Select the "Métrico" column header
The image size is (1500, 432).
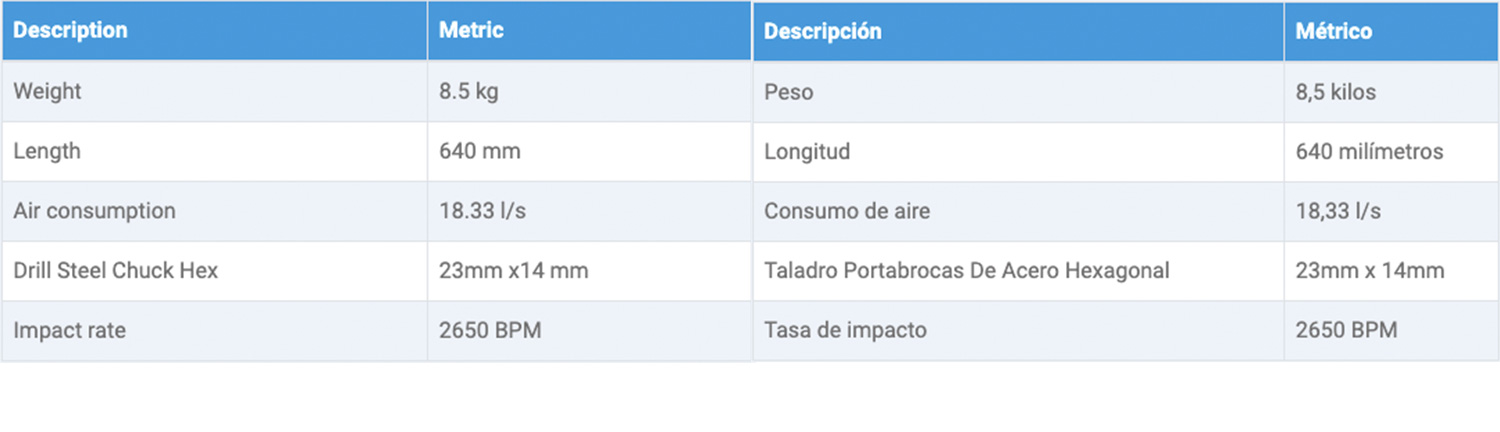[1333, 31]
